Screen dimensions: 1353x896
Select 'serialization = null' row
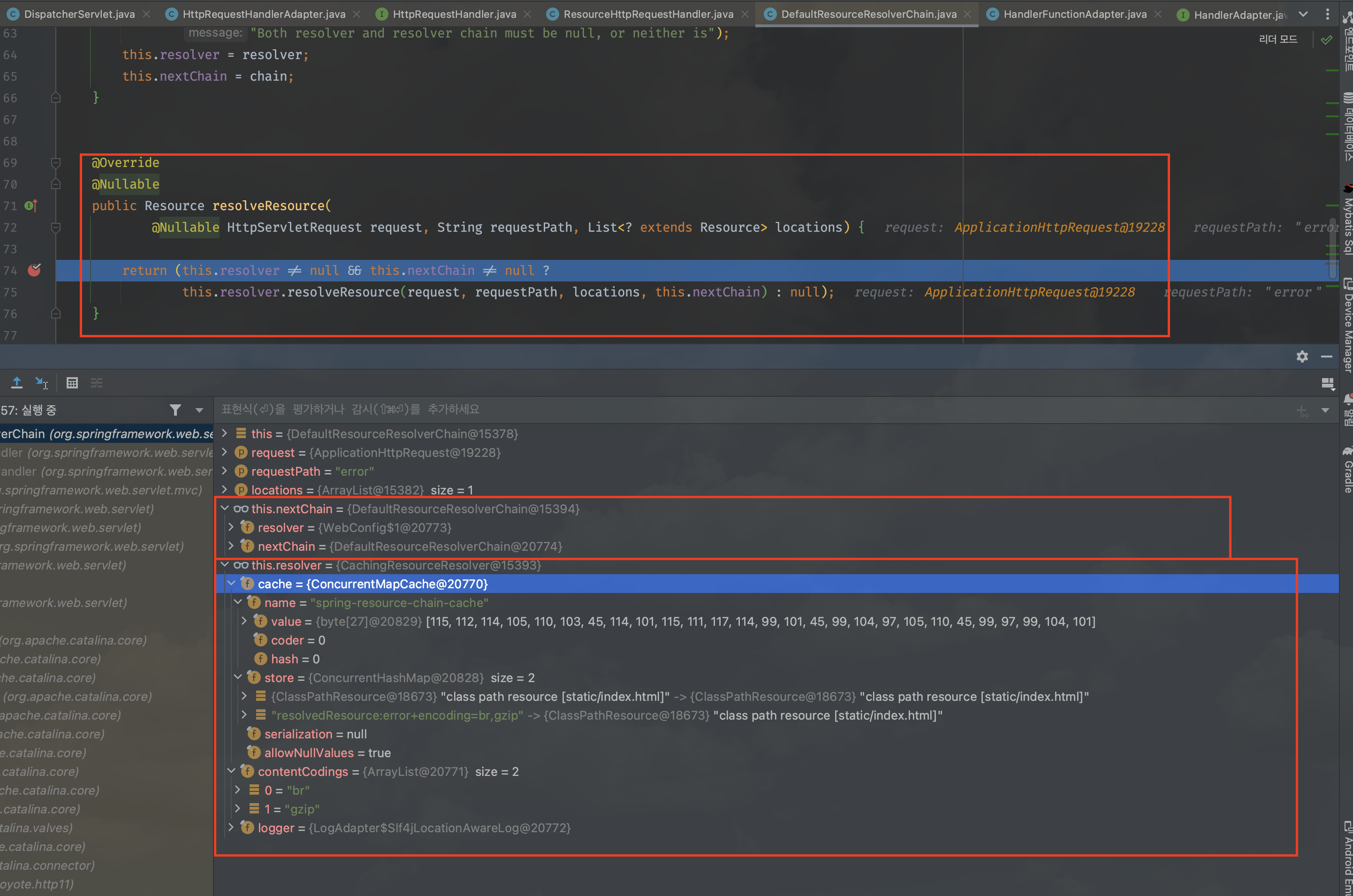(x=777, y=734)
